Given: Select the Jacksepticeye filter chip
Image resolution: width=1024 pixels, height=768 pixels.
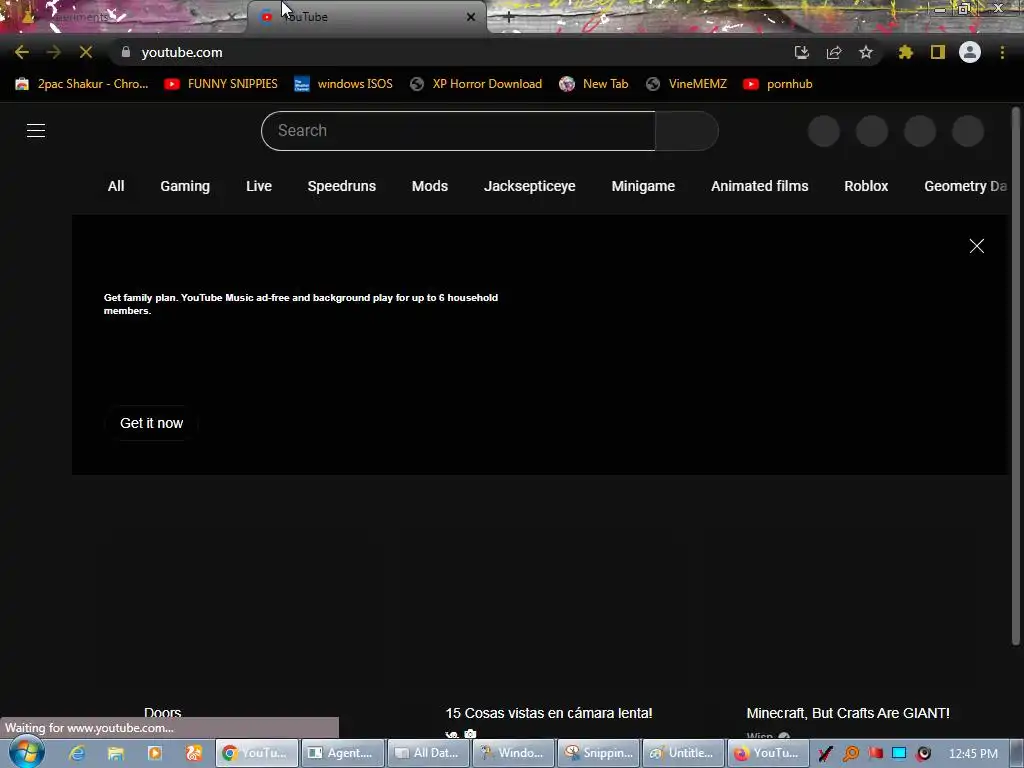Looking at the screenshot, I should [530, 186].
